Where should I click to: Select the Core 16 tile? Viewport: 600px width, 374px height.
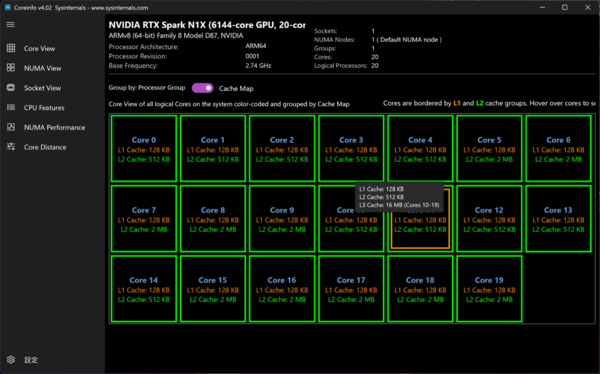[x=282, y=289]
